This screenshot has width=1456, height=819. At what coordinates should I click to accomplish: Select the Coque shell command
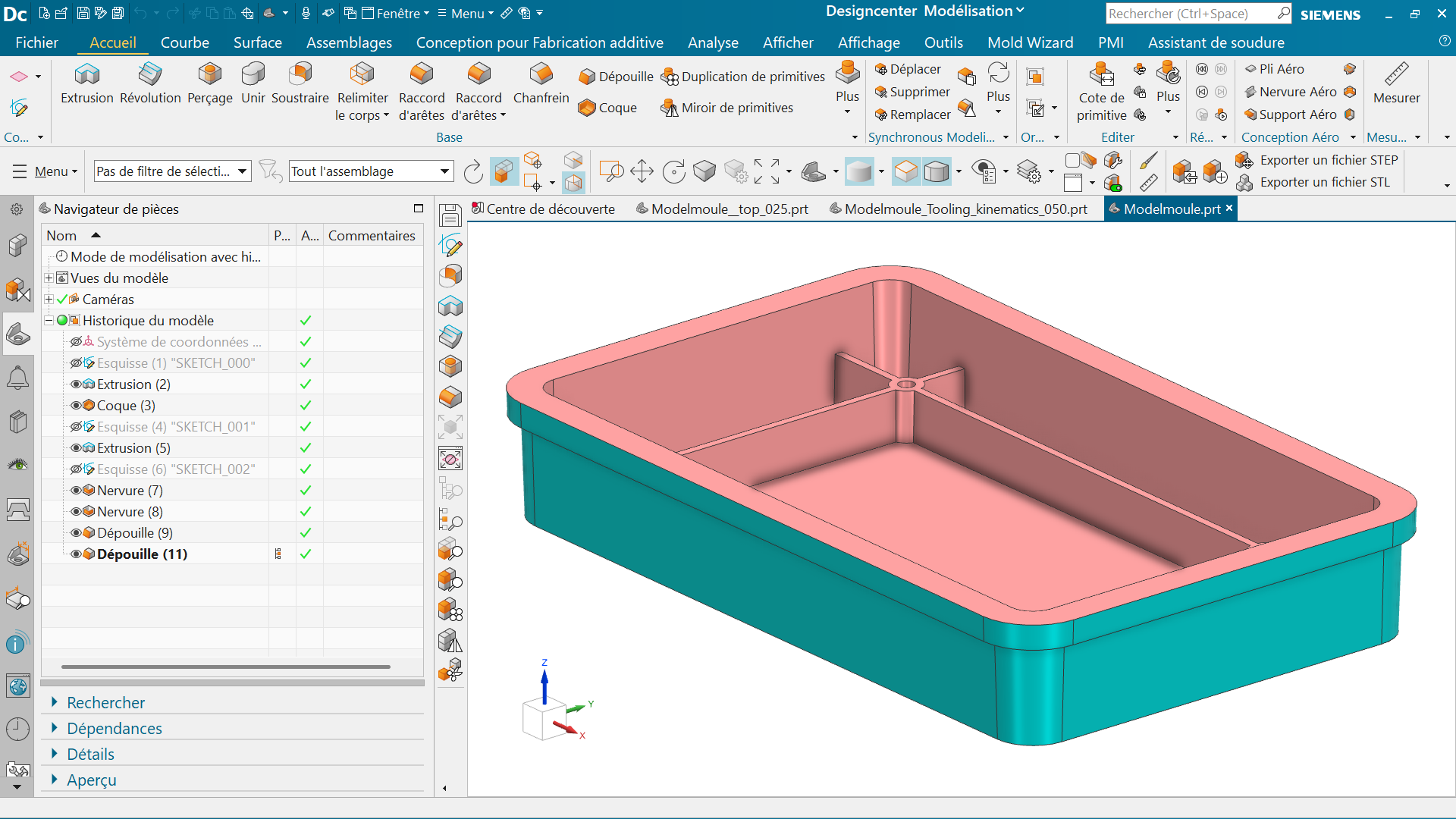[607, 108]
